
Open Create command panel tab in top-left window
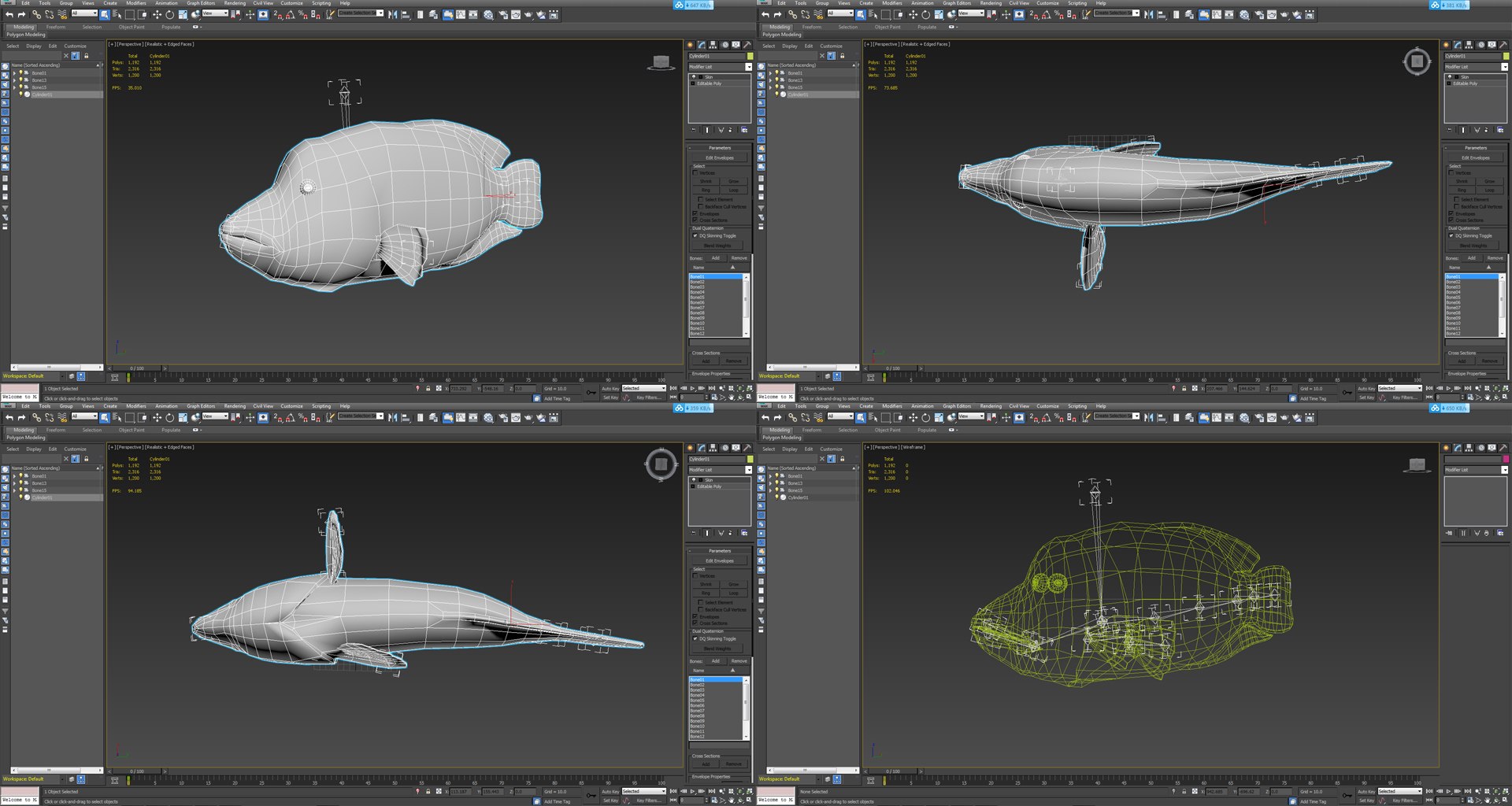pyautogui.click(x=690, y=45)
